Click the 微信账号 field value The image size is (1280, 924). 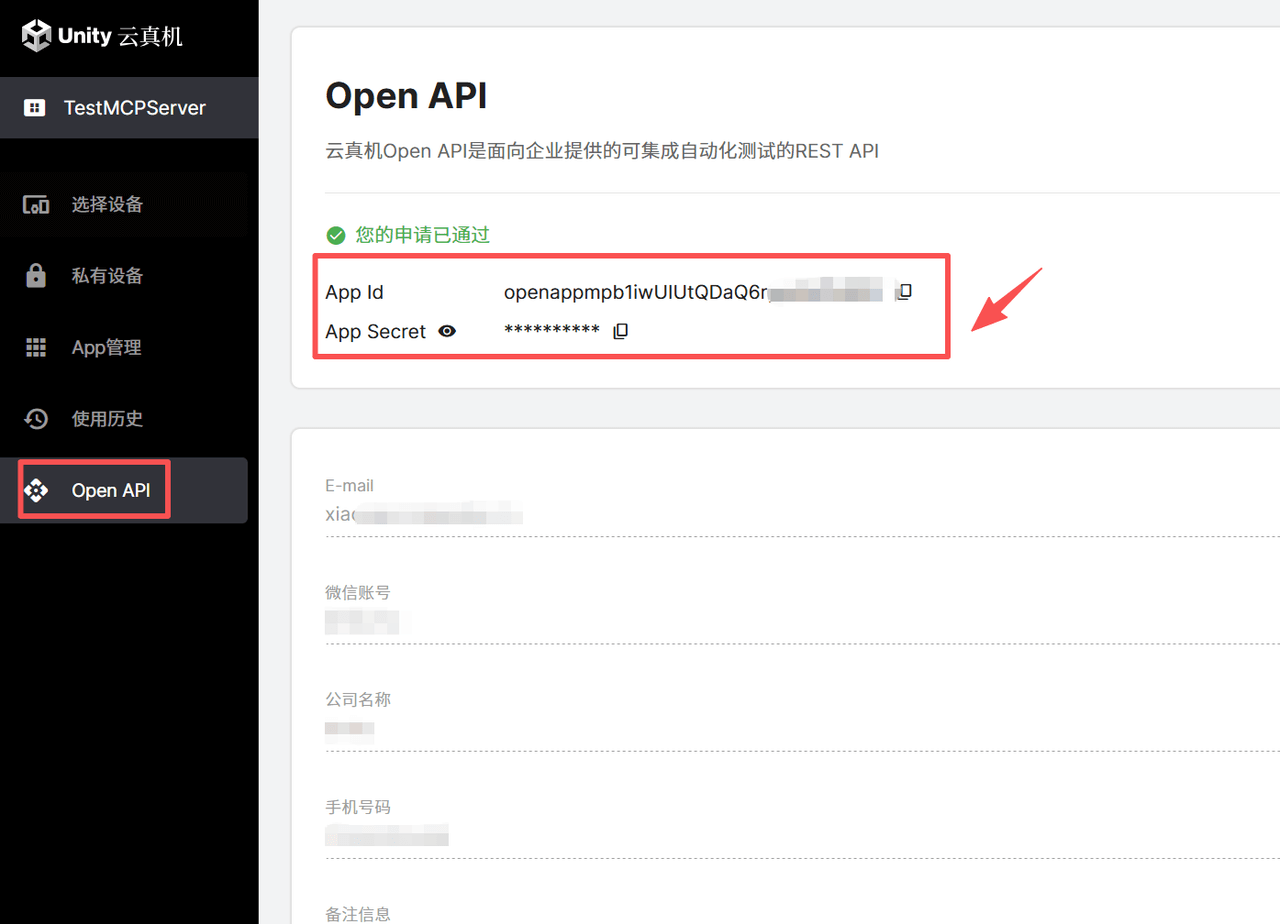[361, 623]
